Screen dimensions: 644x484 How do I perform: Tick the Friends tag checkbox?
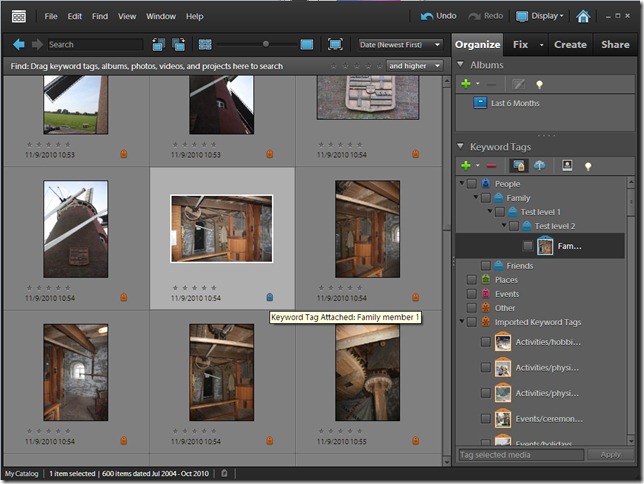click(485, 266)
